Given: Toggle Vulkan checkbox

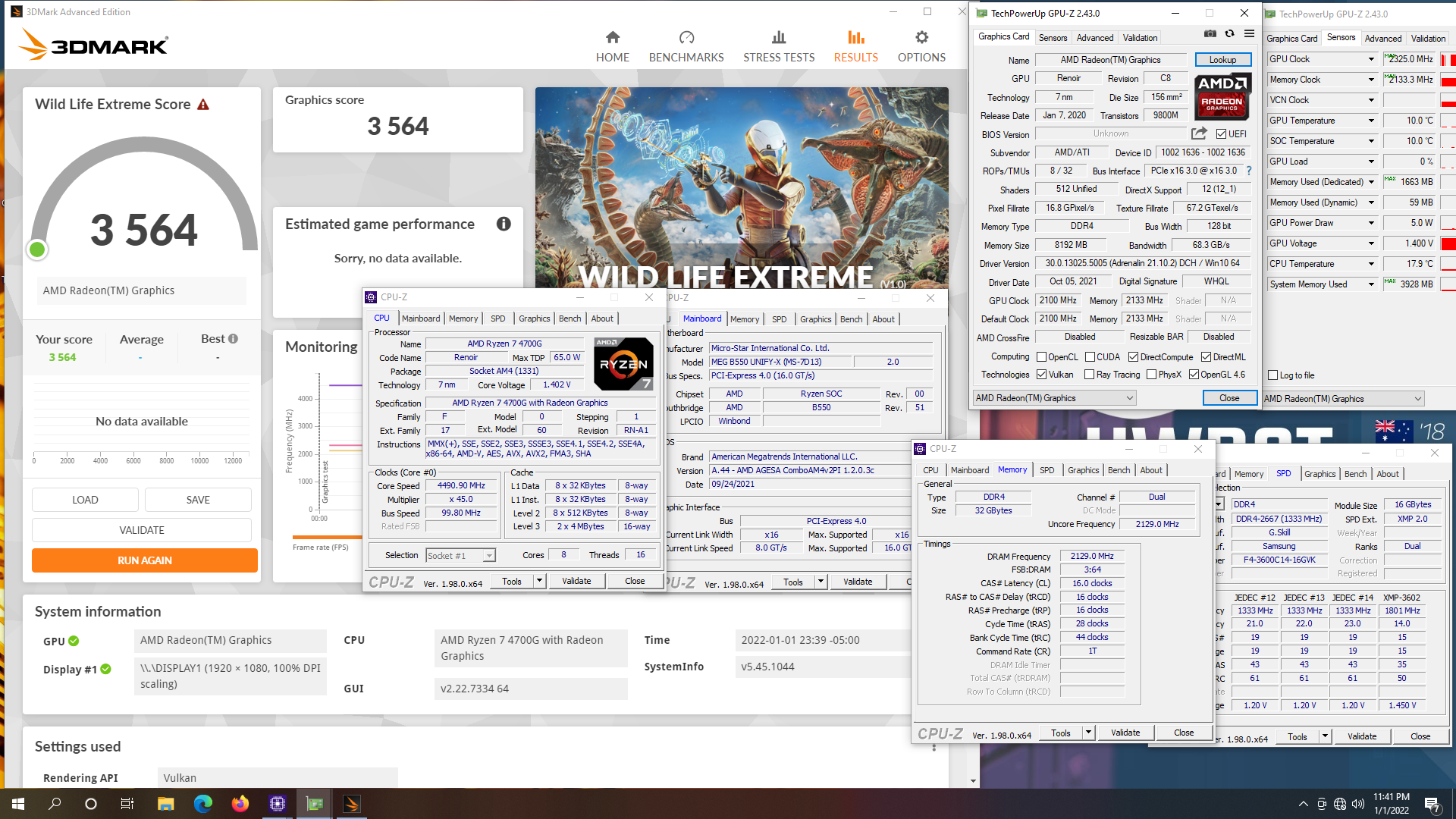Looking at the screenshot, I should click(x=1042, y=375).
